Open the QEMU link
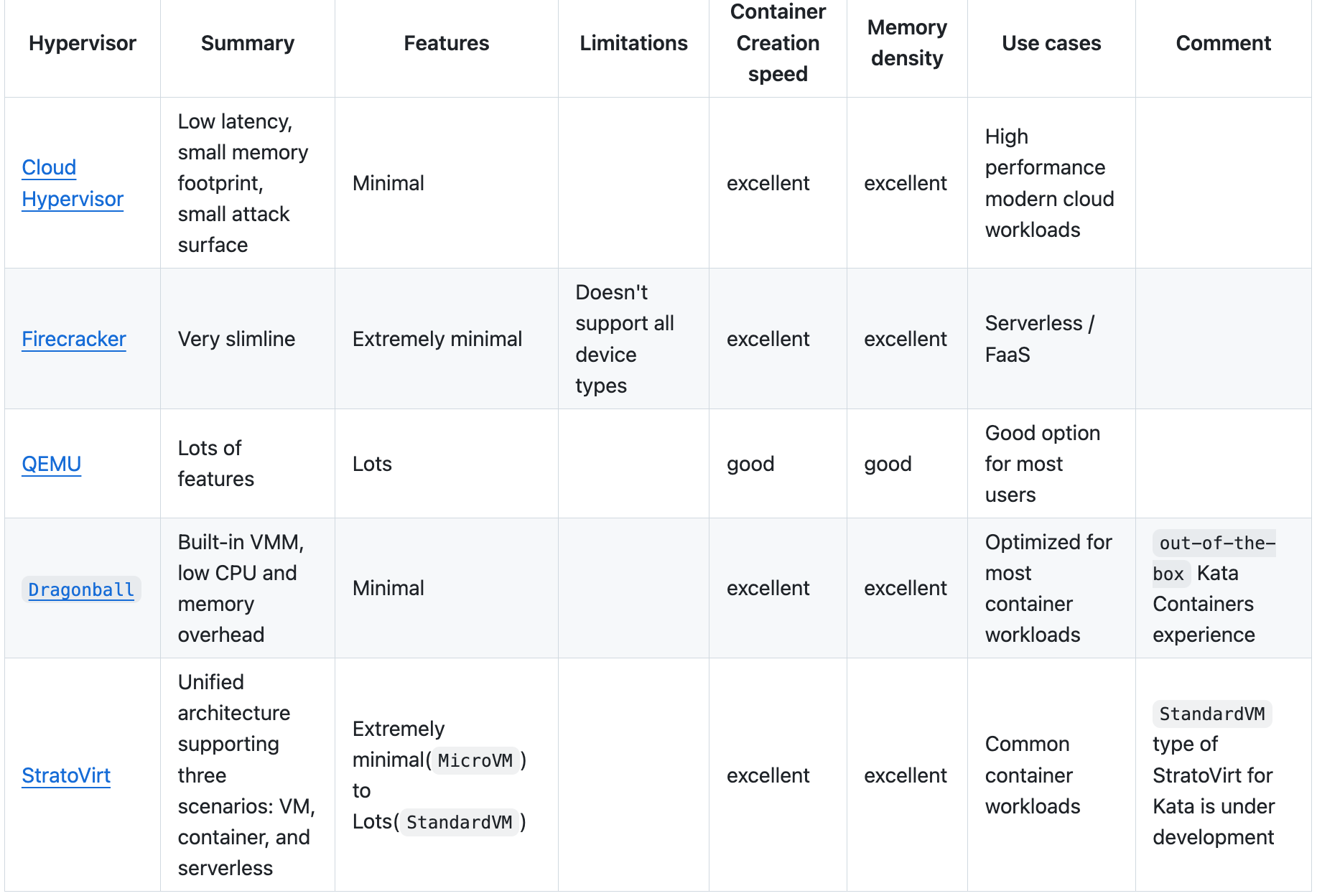The image size is (1317, 896). pyautogui.click(x=51, y=464)
